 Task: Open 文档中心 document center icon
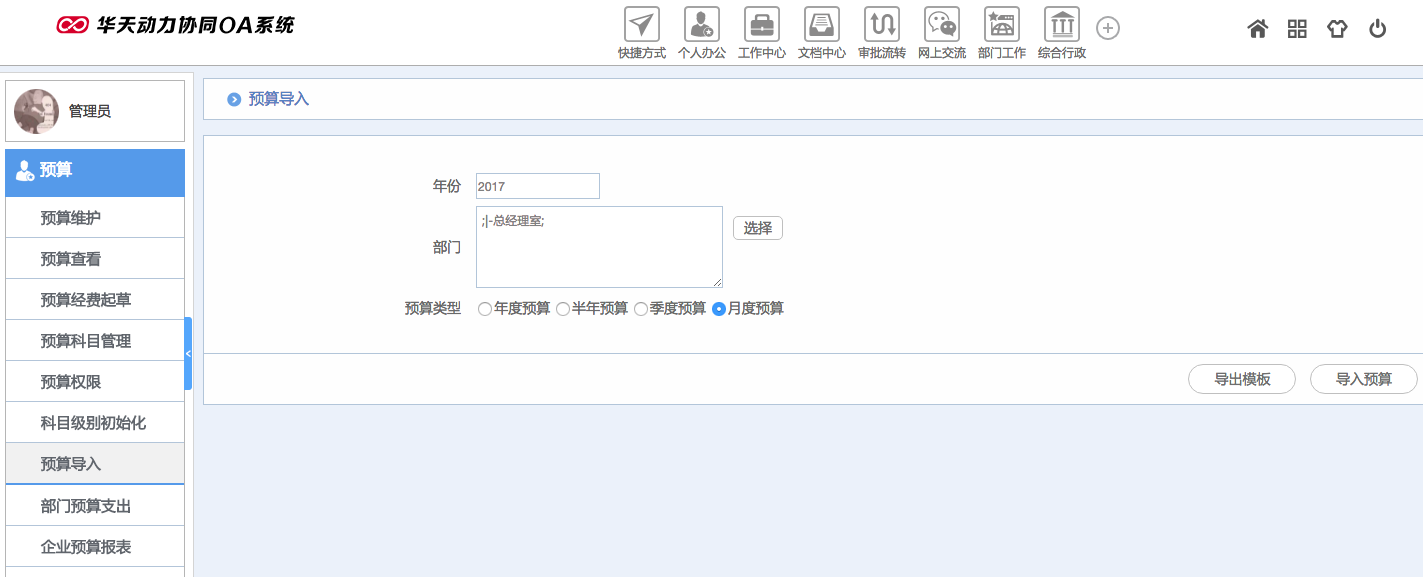pyautogui.click(x=822, y=25)
